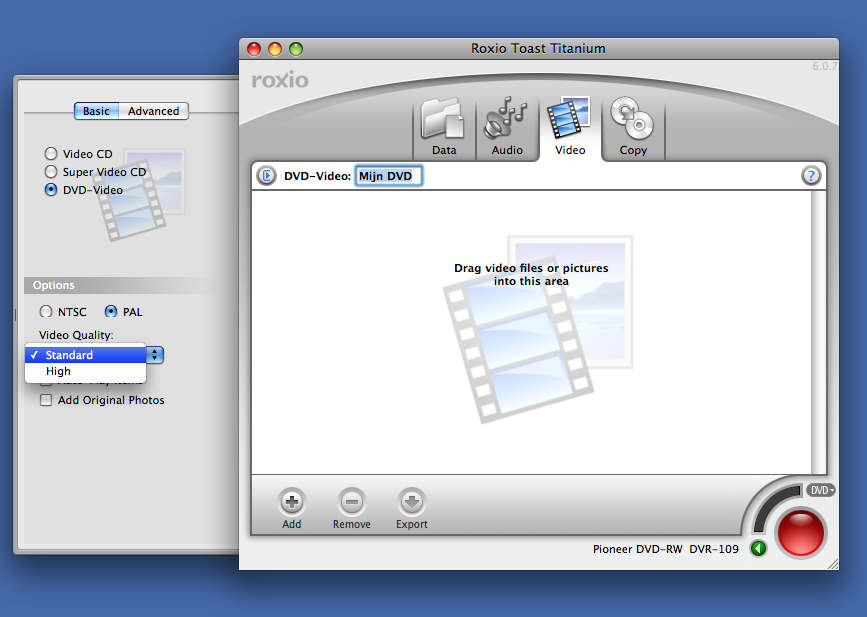Open the DVD disc type dropdown
The height and width of the screenshot is (617, 867).
[821, 490]
